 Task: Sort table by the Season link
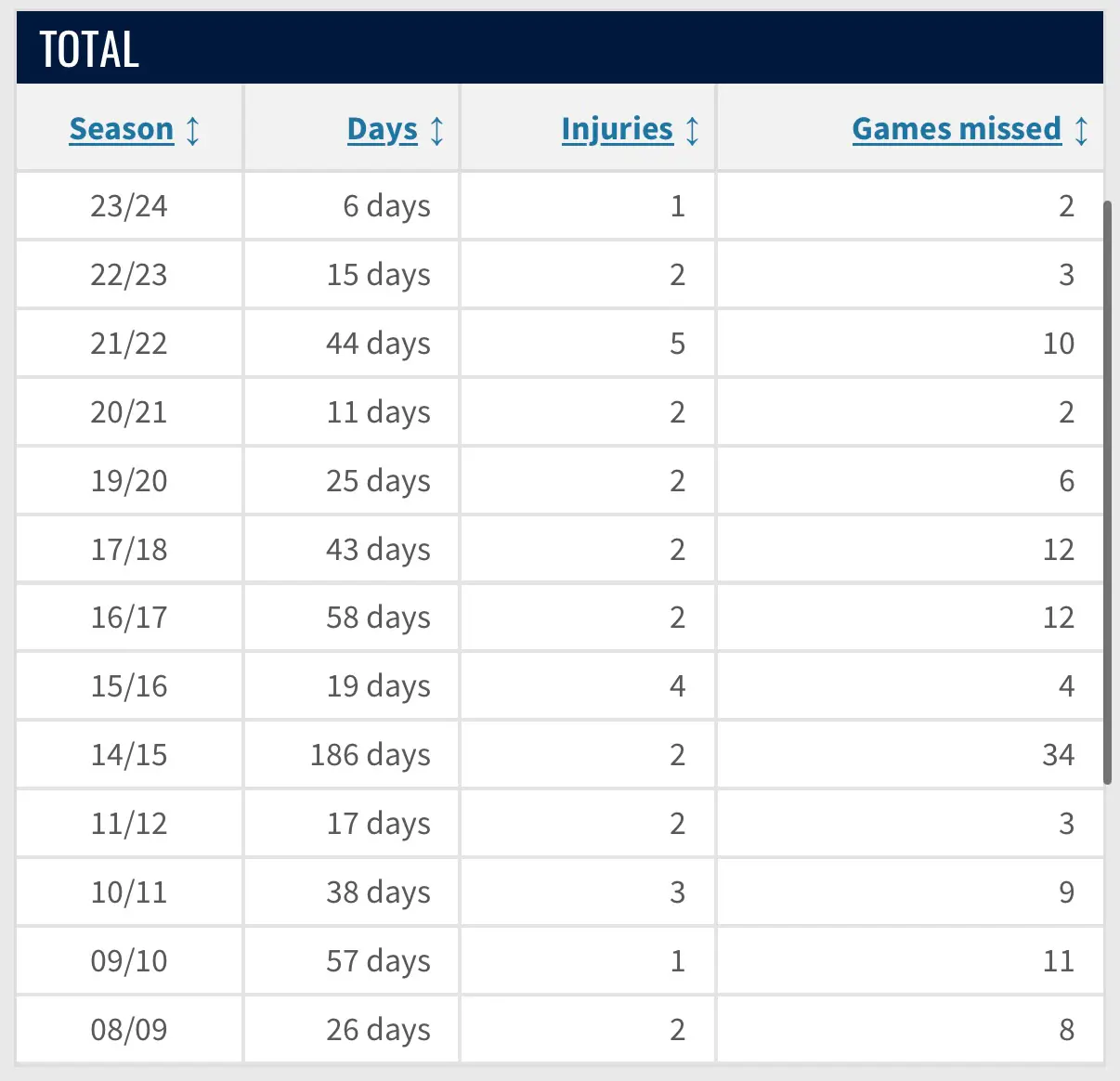click(x=122, y=129)
